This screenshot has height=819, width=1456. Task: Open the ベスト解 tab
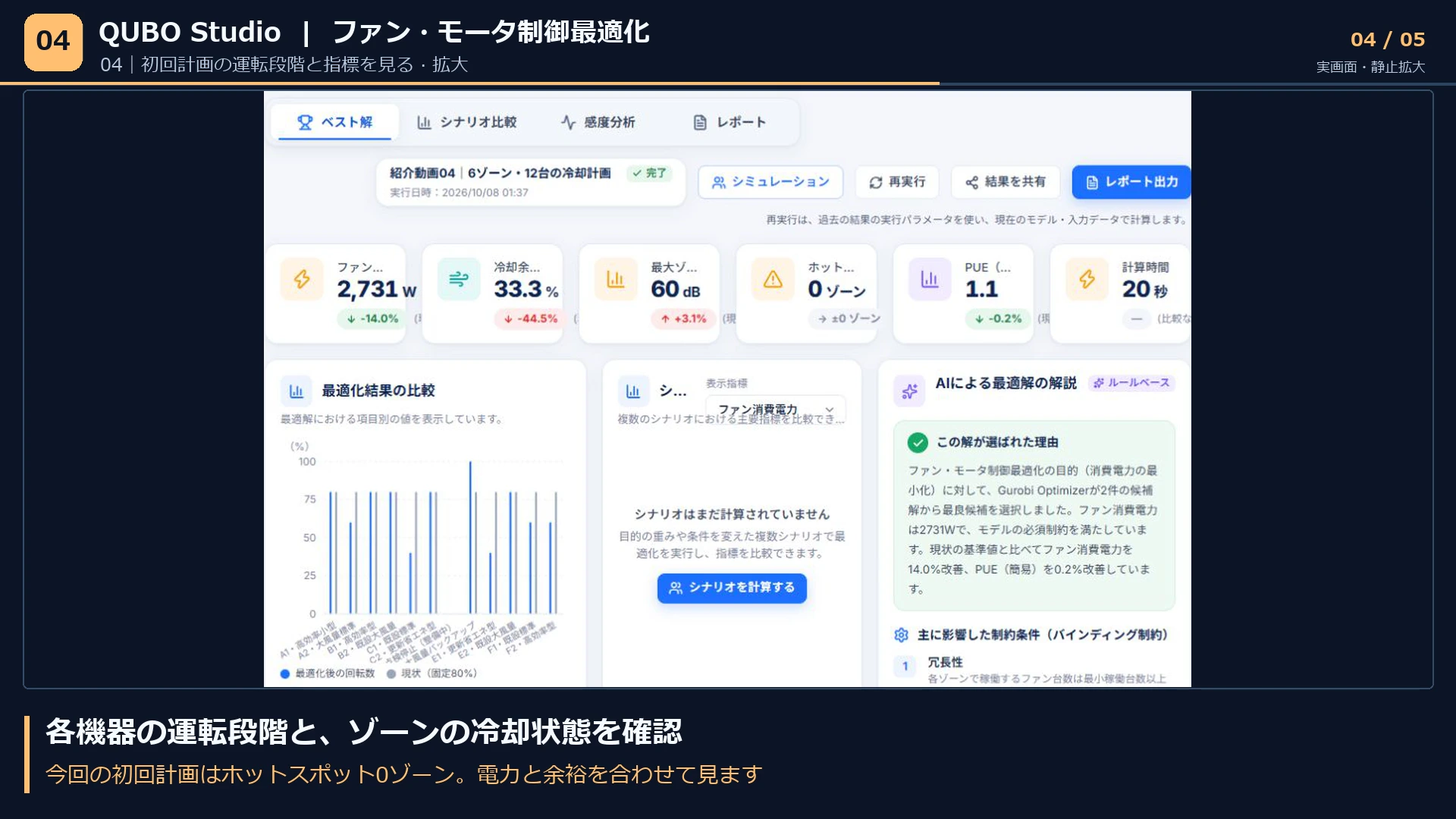[x=334, y=122]
